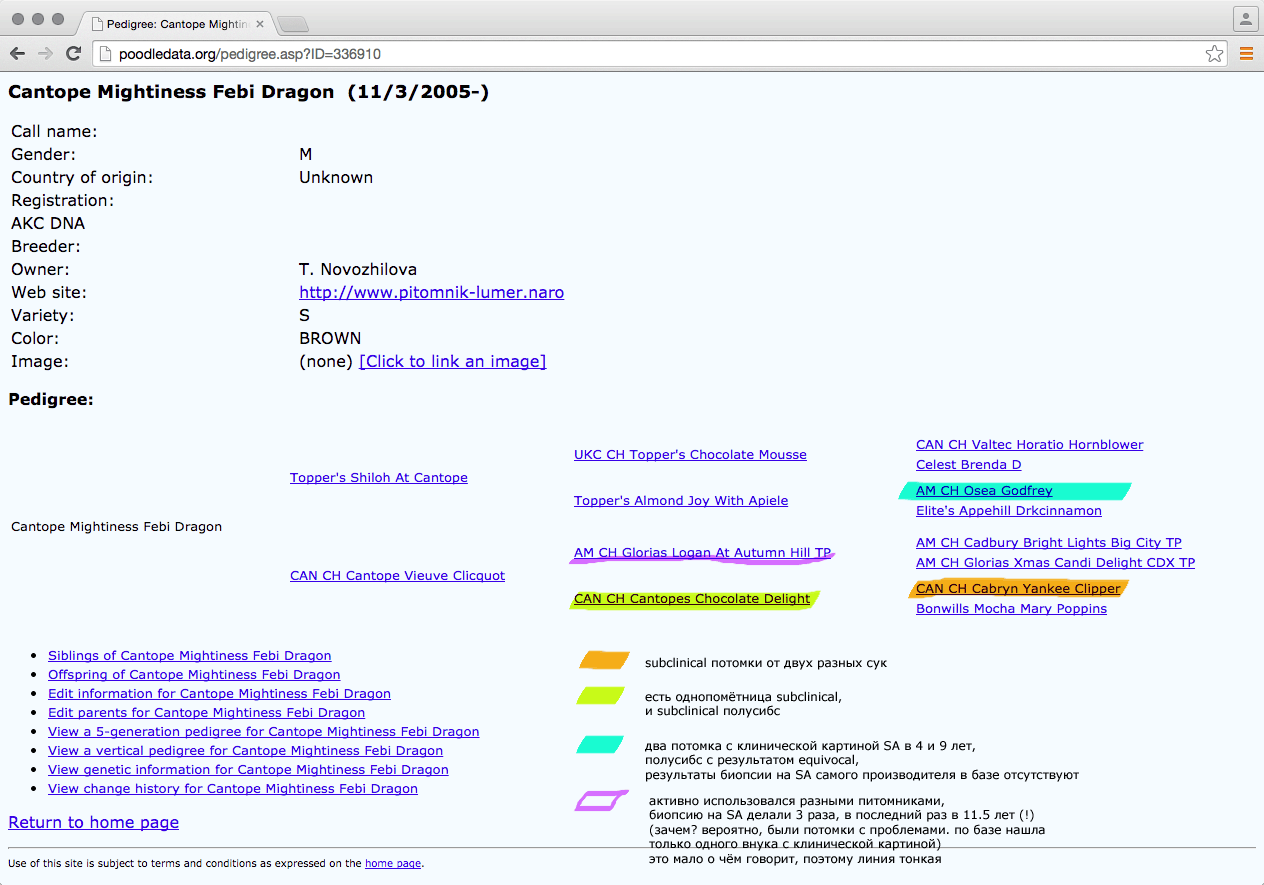Click AM CH Osea Godfrey highlighted link
Screen dimensions: 1264x885
(x=984, y=491)
